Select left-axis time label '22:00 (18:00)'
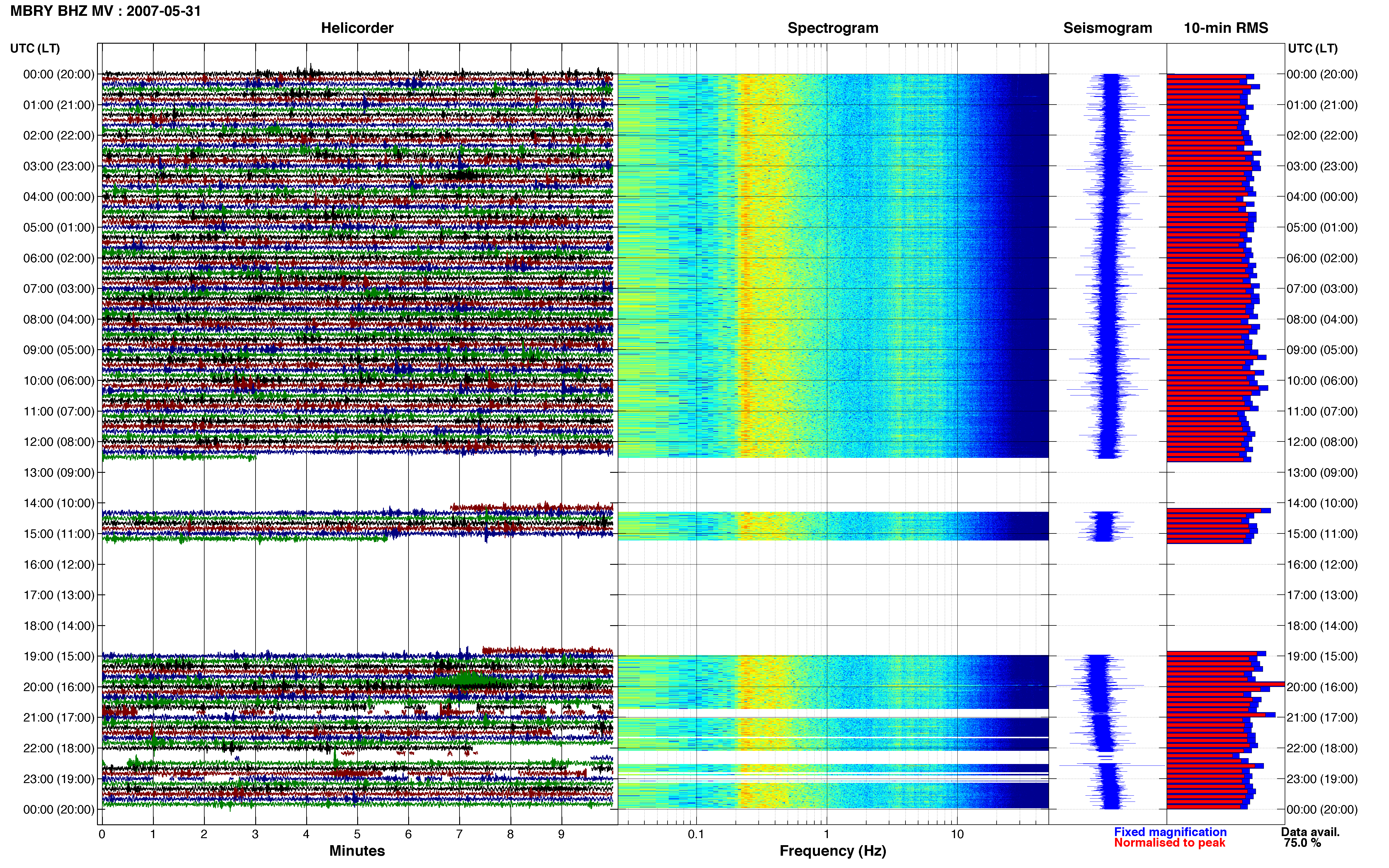Image resolution: width=1389 pixels, height=868 pixels. tap(59, 748)
